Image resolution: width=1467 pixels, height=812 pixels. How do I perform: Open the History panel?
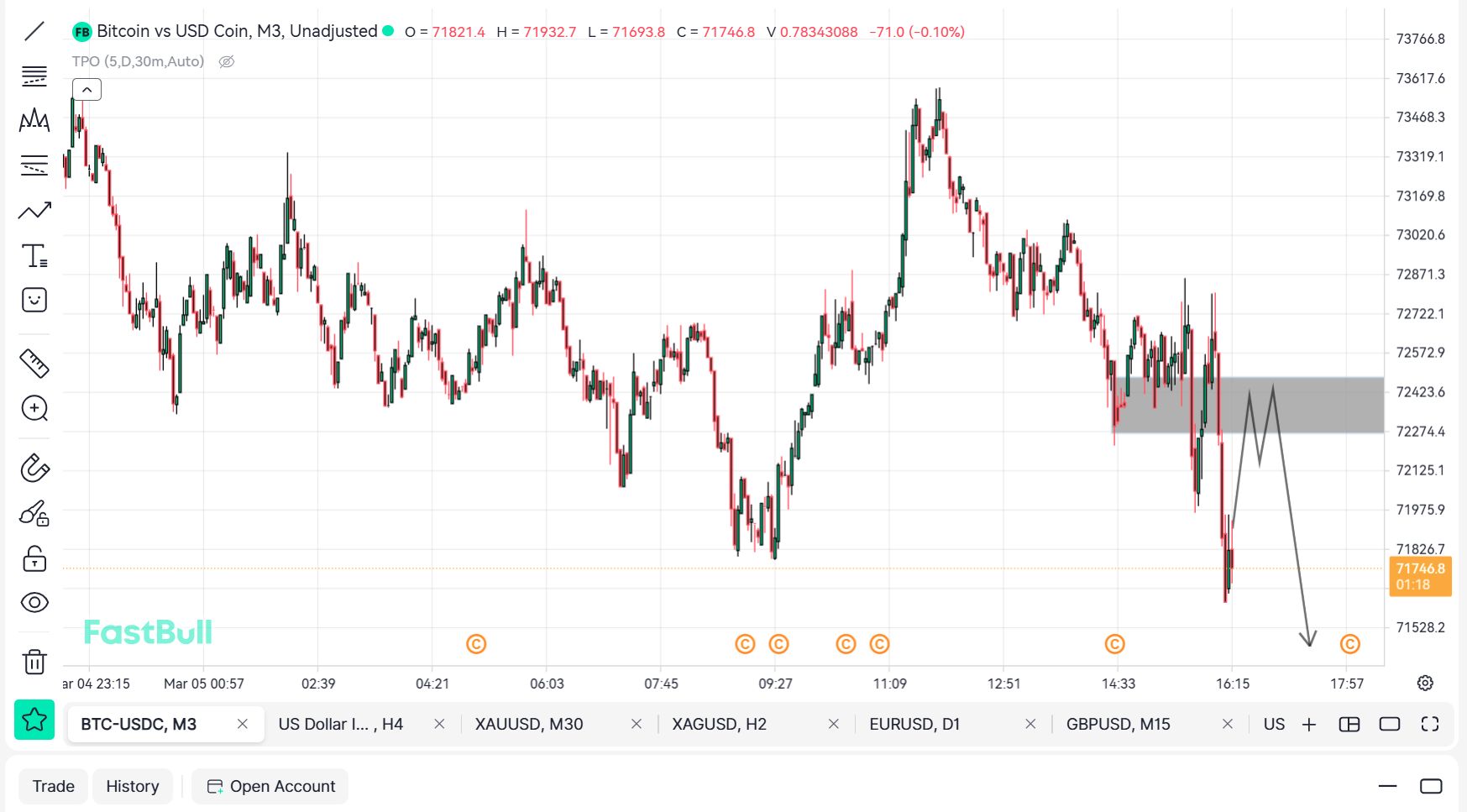click(133, 786)
